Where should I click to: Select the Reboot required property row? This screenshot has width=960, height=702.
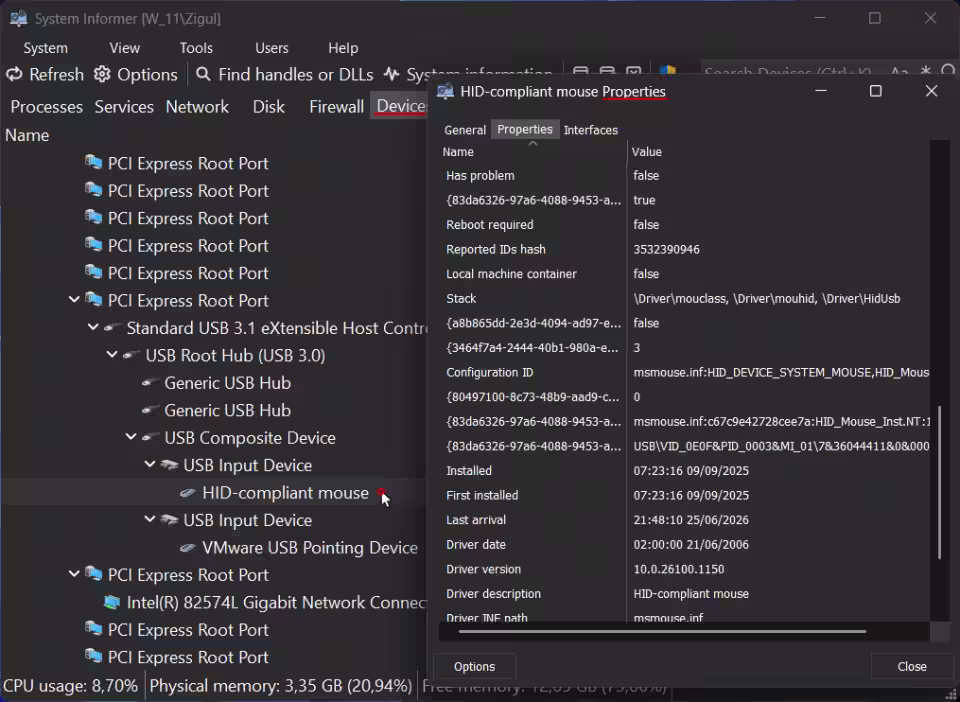(684, 225)
